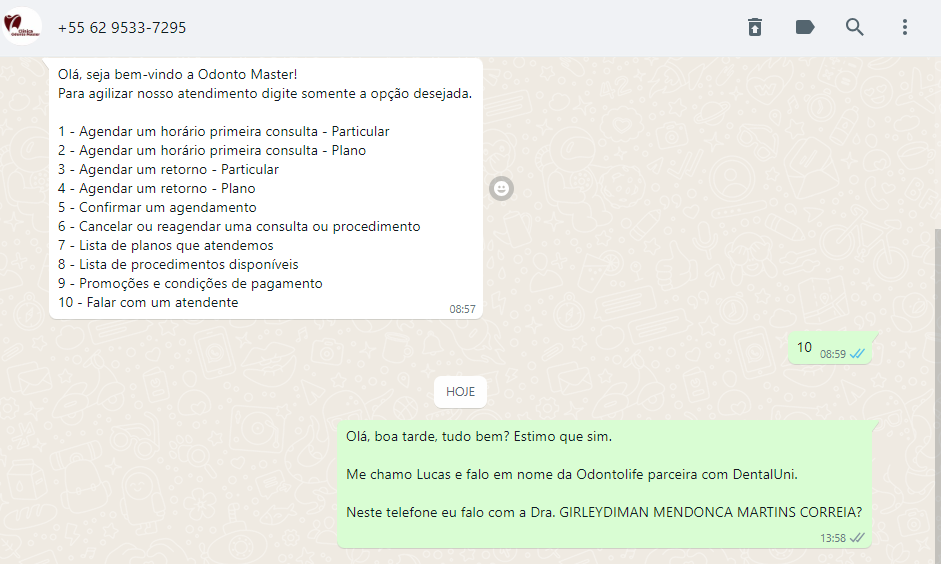This screenshot has height=564, width=941.
Task: Click the double check marks on "10" message
Action: tap(858, 354)
